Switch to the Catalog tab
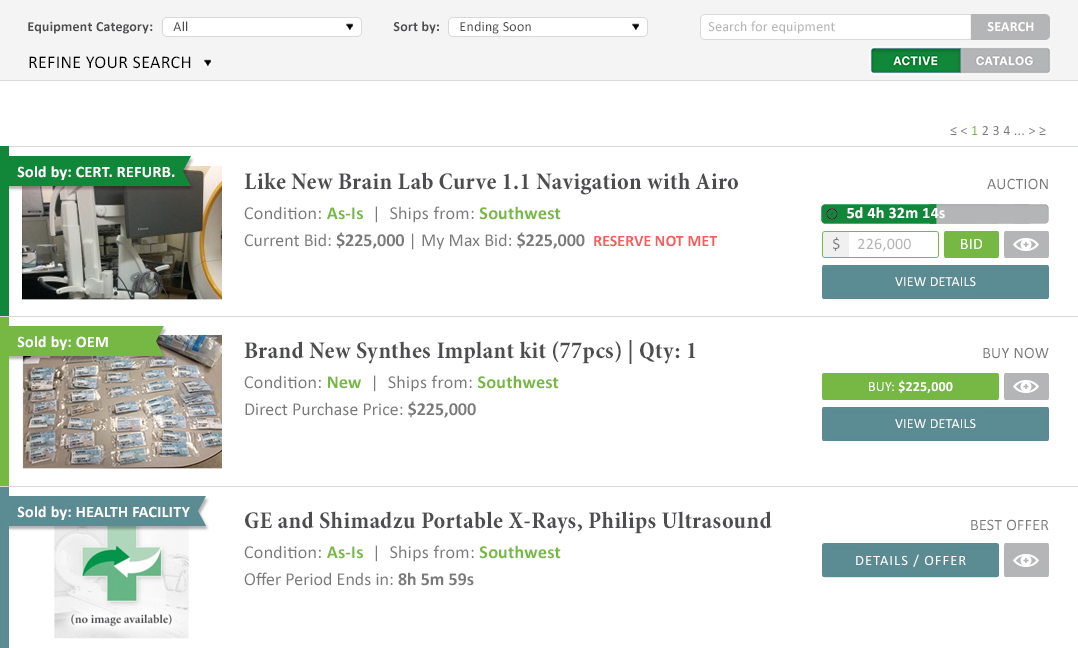 coord(1004,60)
